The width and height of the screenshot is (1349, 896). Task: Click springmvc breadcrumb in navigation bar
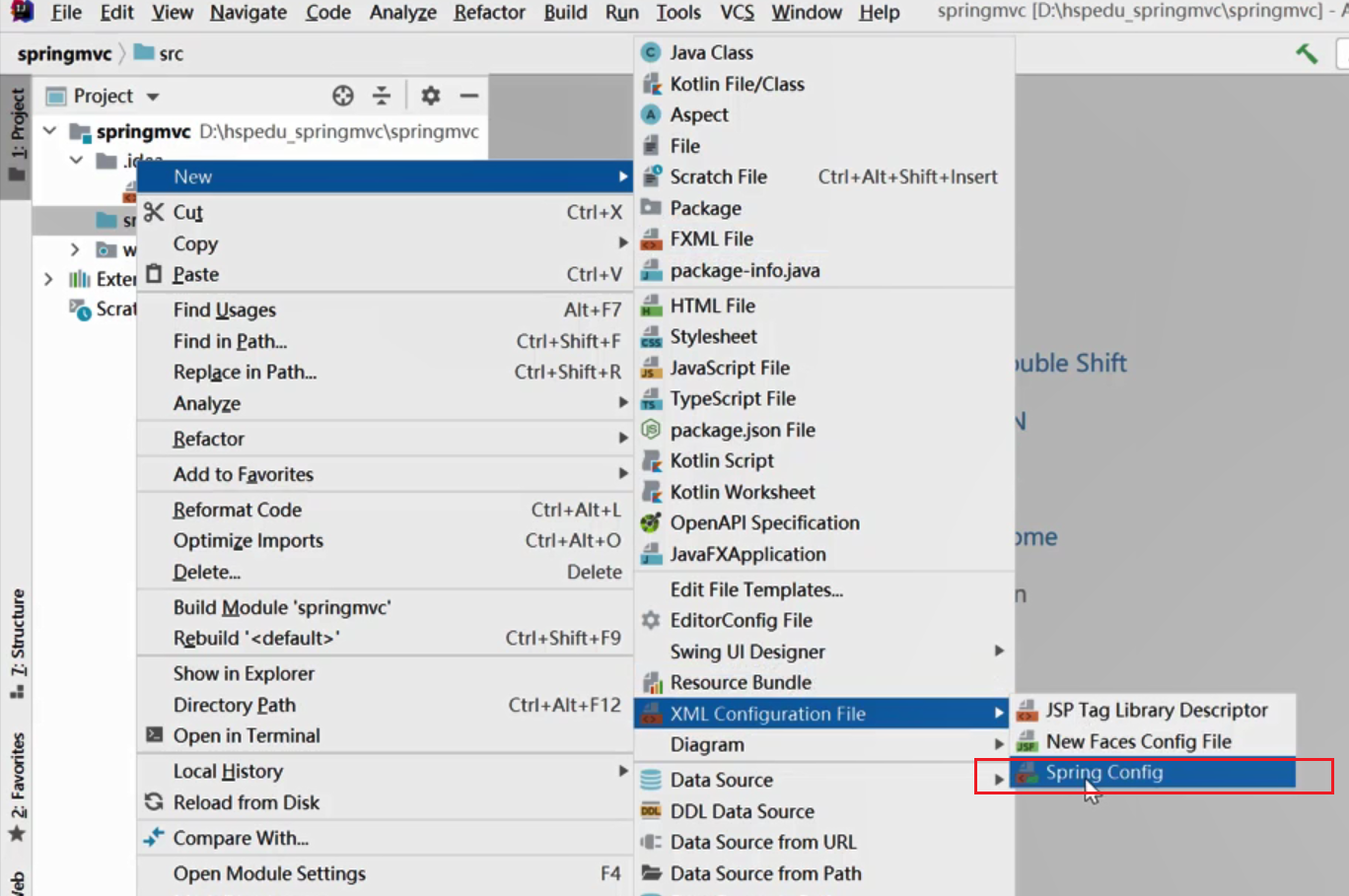click(x=64, y=53)
